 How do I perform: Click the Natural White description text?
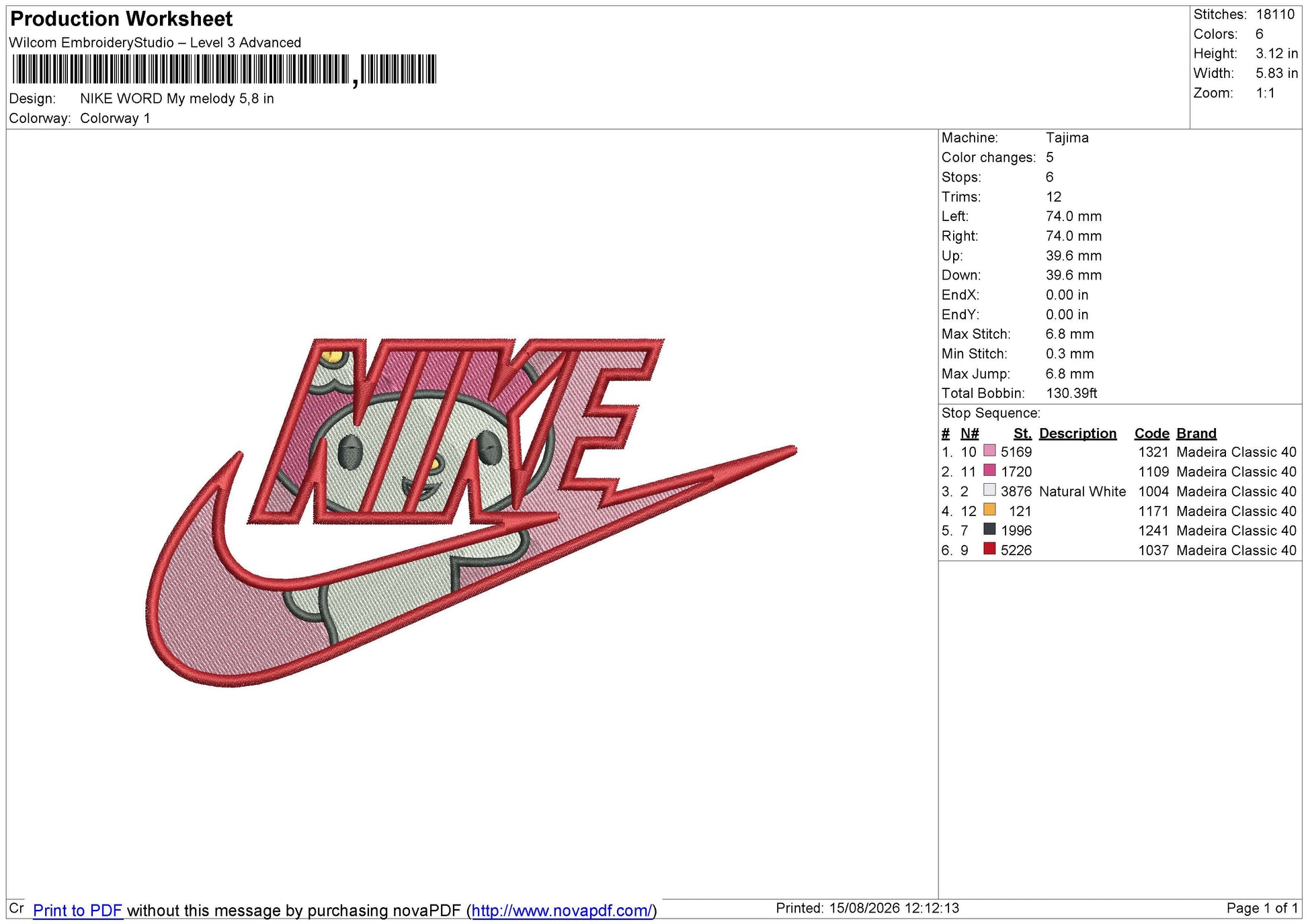[1082, 492]
